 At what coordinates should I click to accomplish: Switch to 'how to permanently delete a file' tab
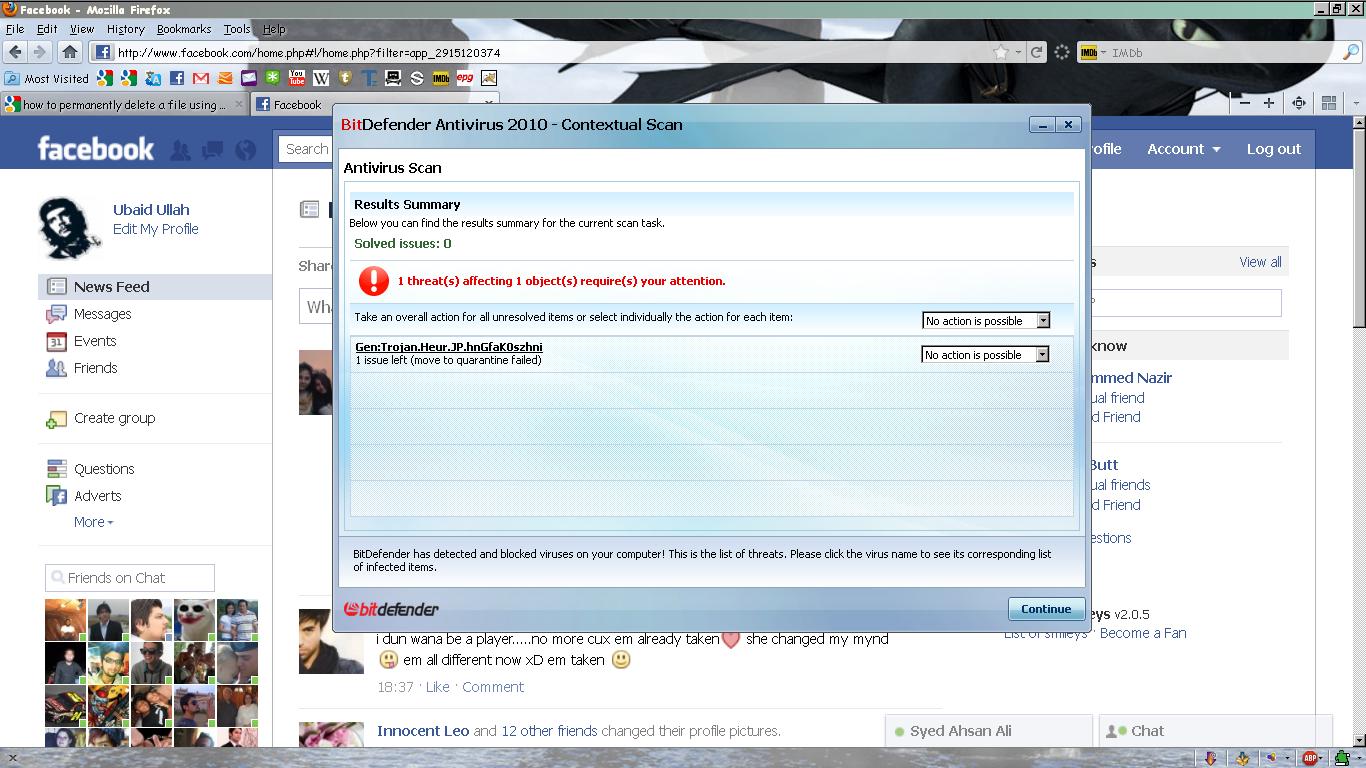click(124, 104)
